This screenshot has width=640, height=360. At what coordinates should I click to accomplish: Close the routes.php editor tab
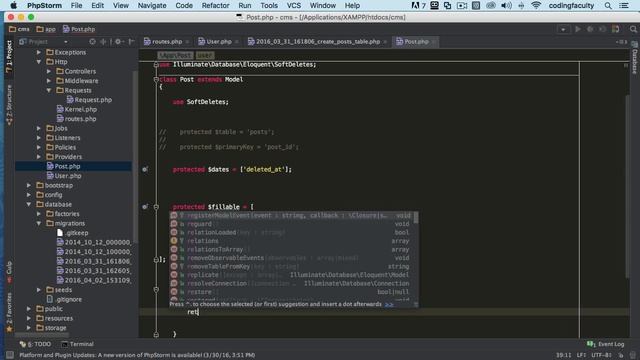(187, 42)
